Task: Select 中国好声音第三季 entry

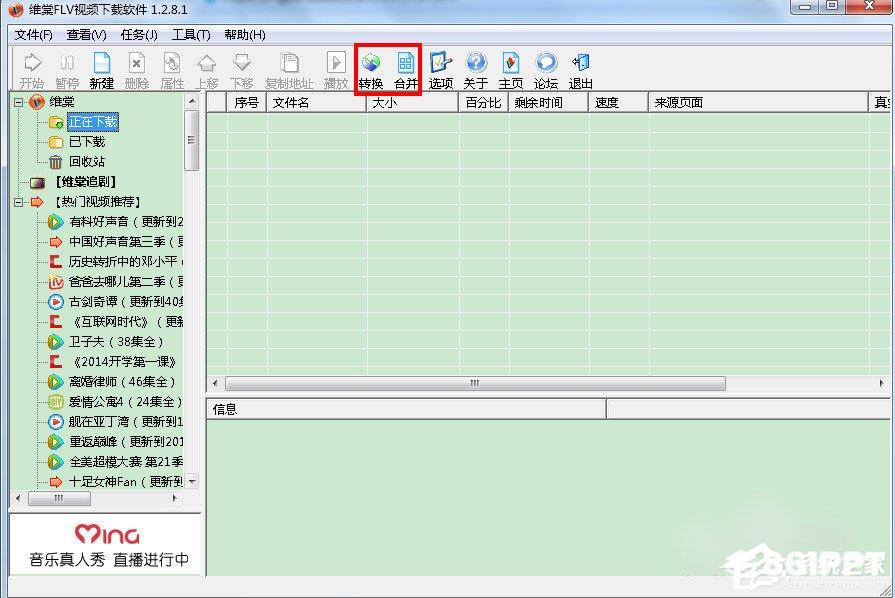Action: [x=126, y=242]
